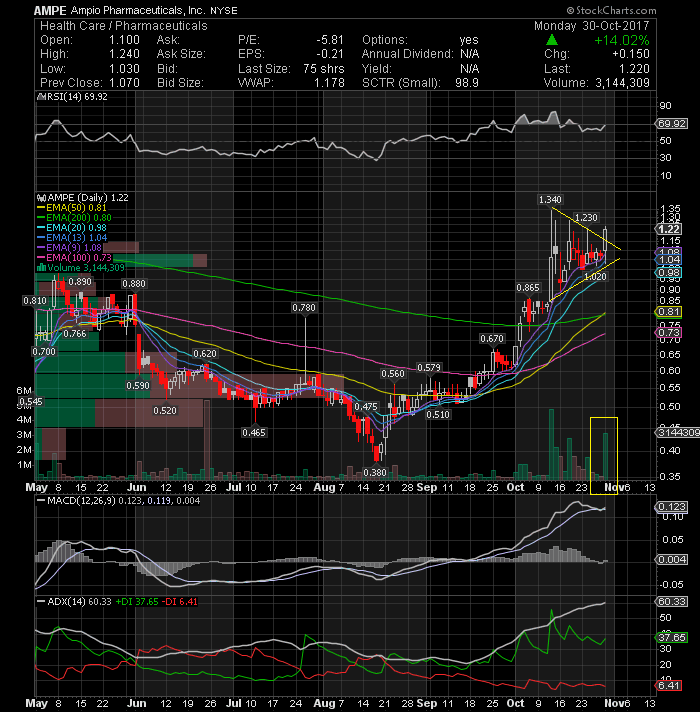
Task: Click the tallest October volume bar
Action: tap(551, 445)
